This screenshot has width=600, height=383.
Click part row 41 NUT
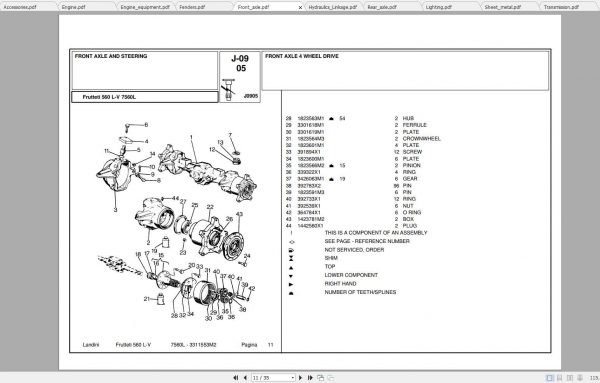coord(350,206)
